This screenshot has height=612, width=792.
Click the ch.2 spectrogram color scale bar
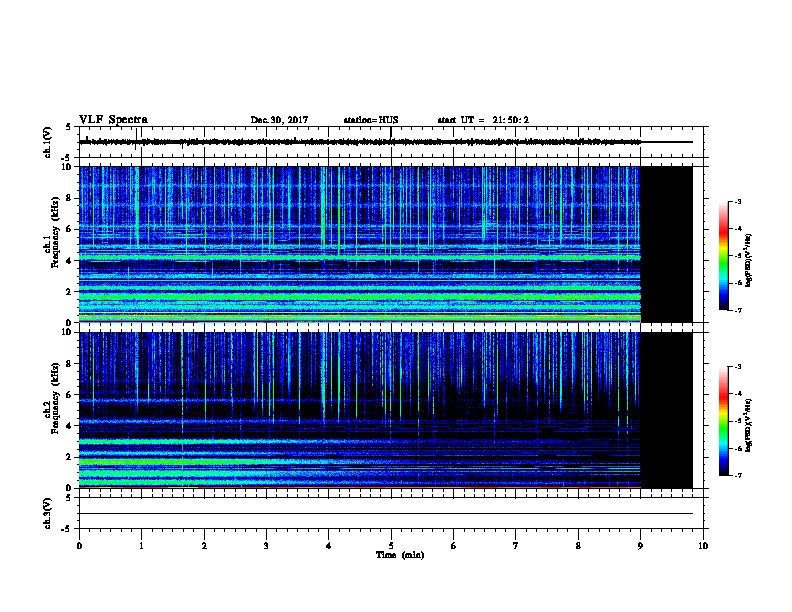click(x=723, y=421)
